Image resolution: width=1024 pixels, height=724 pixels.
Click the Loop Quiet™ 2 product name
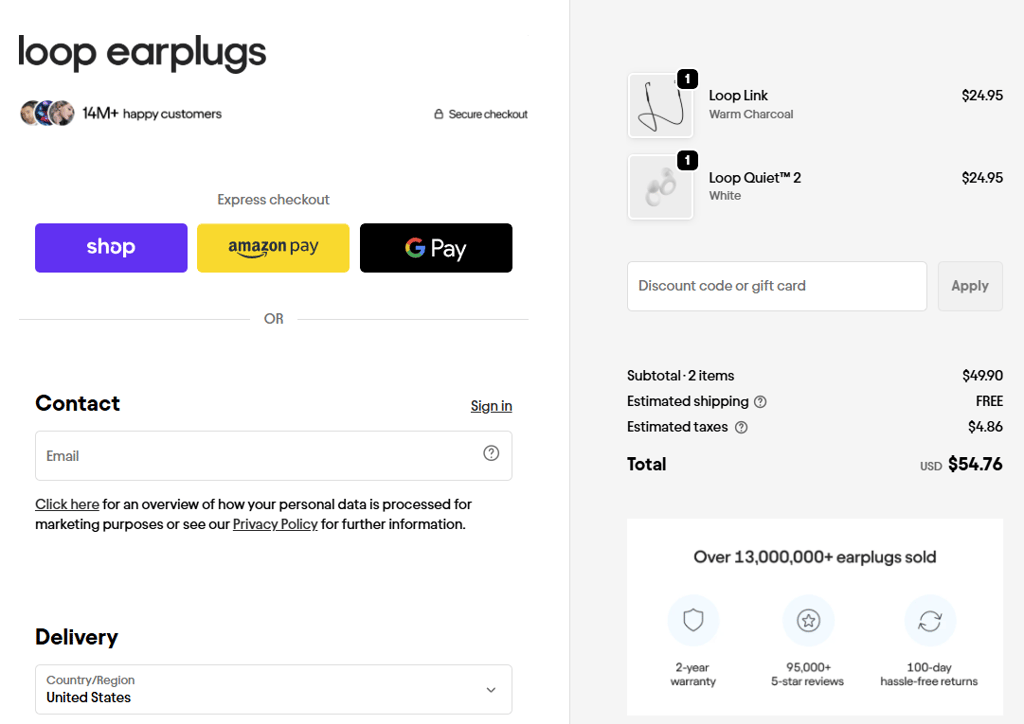[755, 178]
